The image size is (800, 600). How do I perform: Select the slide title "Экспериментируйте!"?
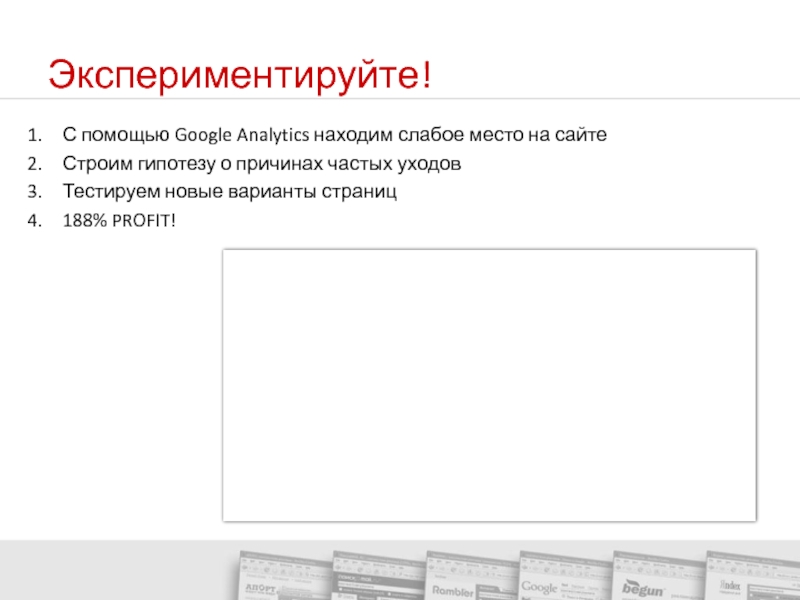point(240,76)
